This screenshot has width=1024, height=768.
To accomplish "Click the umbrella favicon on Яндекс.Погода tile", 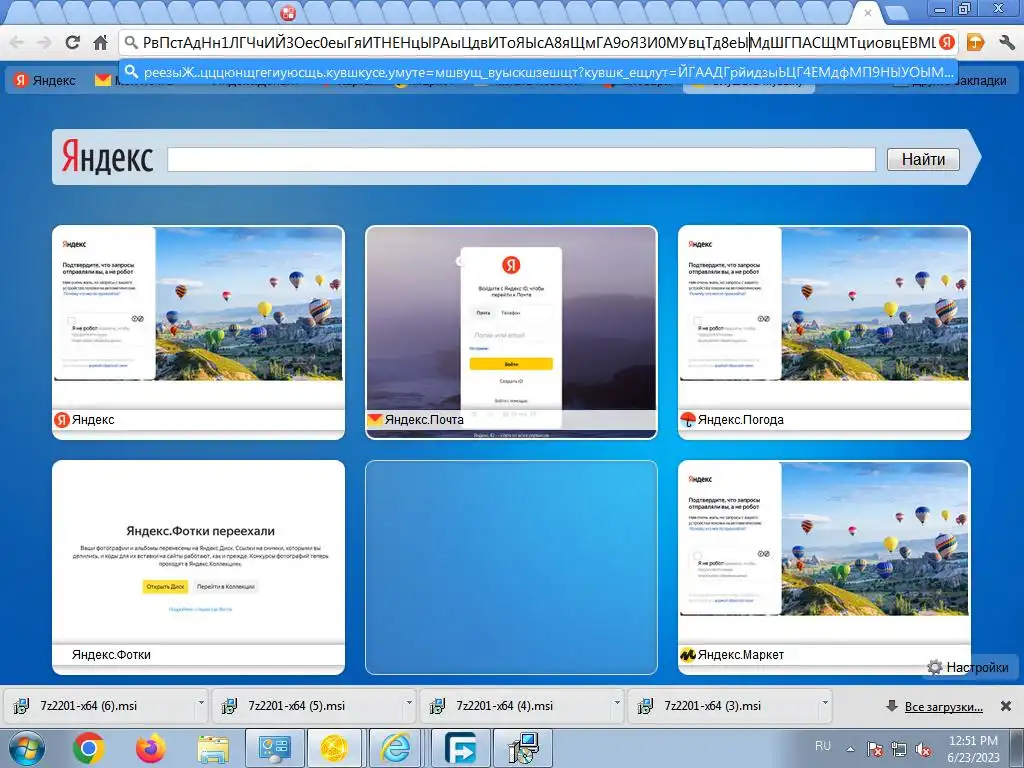I will (688, 419).
